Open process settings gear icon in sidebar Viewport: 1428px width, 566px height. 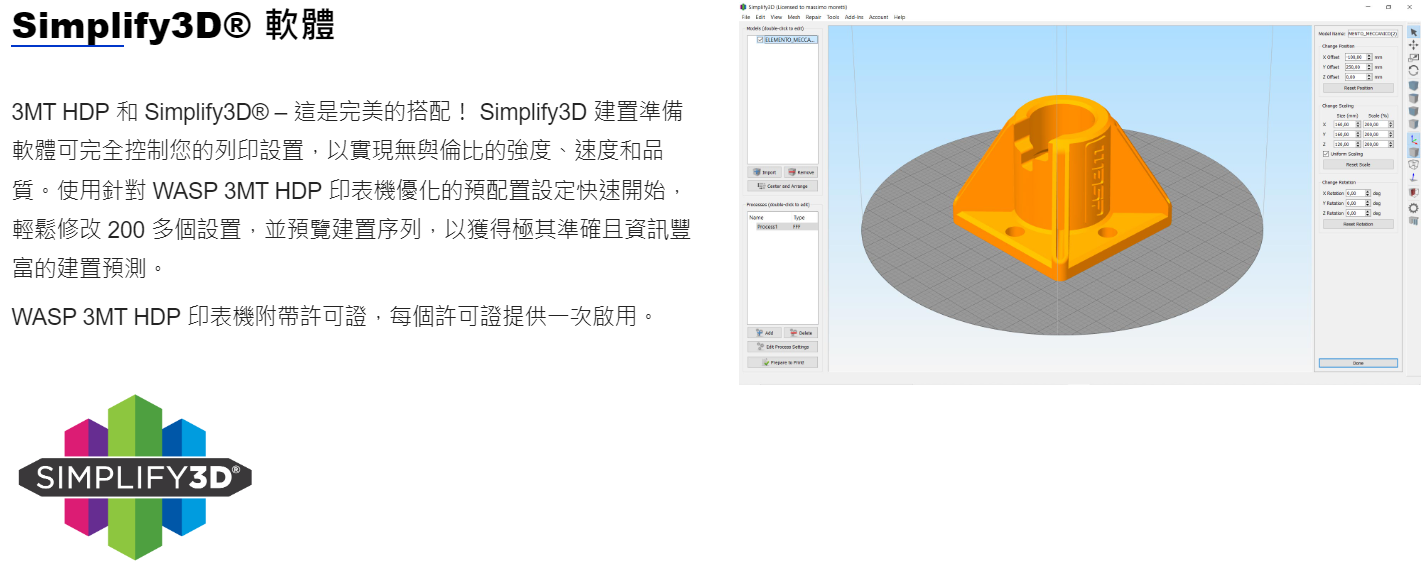point(1413,208)
